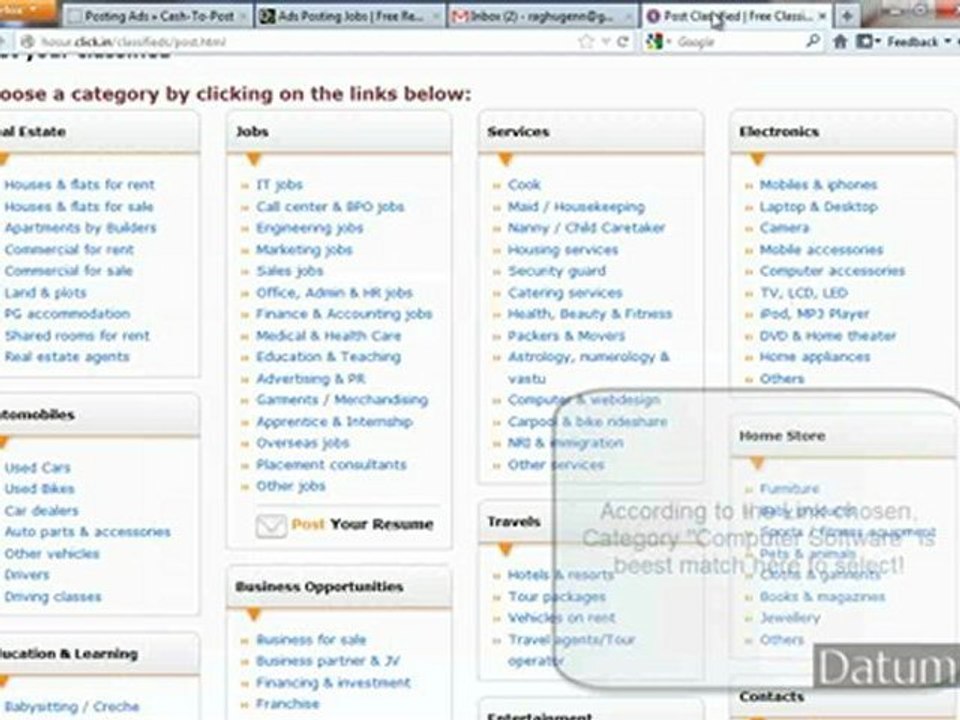Image resolution: width=960 pixels, height=720 pixels.
Task: Switch to the Ads Posting Jobs tab
Action: pyautogui.click(x=349, y=17)
